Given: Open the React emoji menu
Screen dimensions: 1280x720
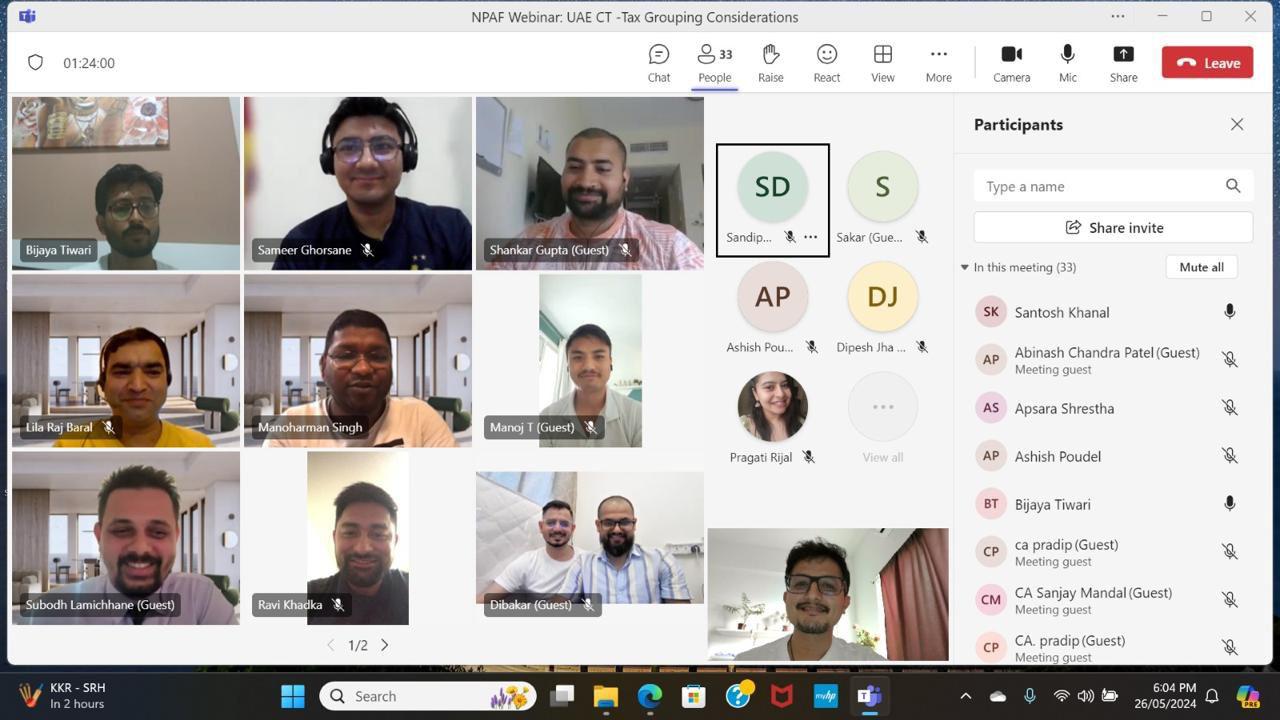Looking at the screenshot, I should [826, 63].
